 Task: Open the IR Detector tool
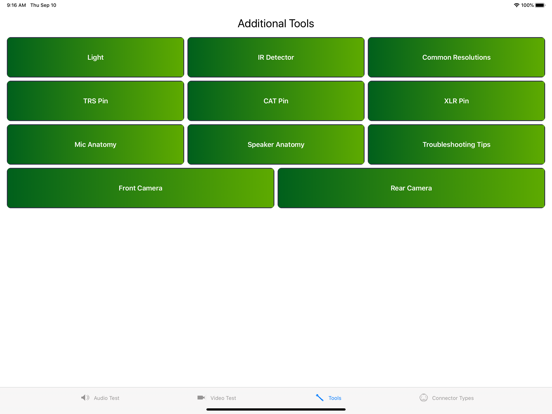click(x=276, y=57)
